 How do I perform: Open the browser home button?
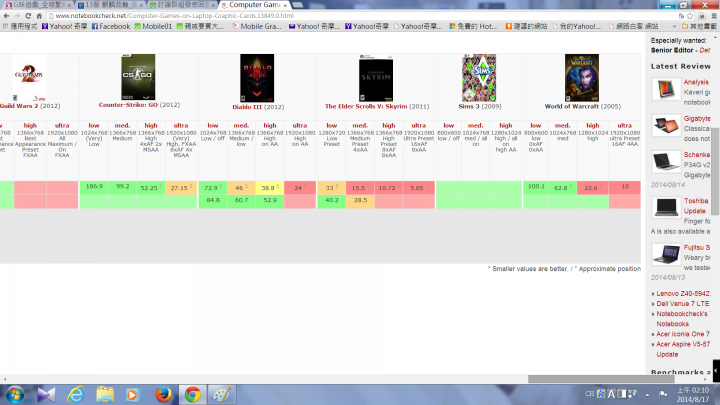click(39, 16)
